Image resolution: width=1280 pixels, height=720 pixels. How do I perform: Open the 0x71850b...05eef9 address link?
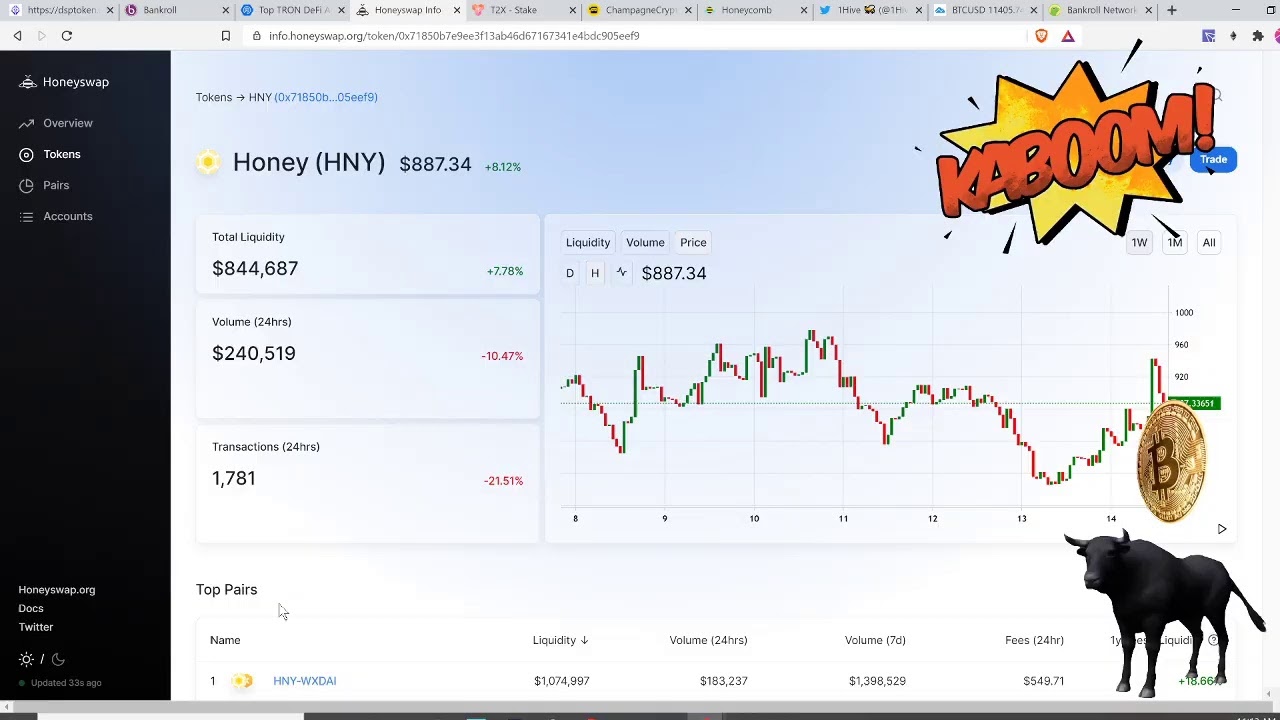(x=326, y=97)
